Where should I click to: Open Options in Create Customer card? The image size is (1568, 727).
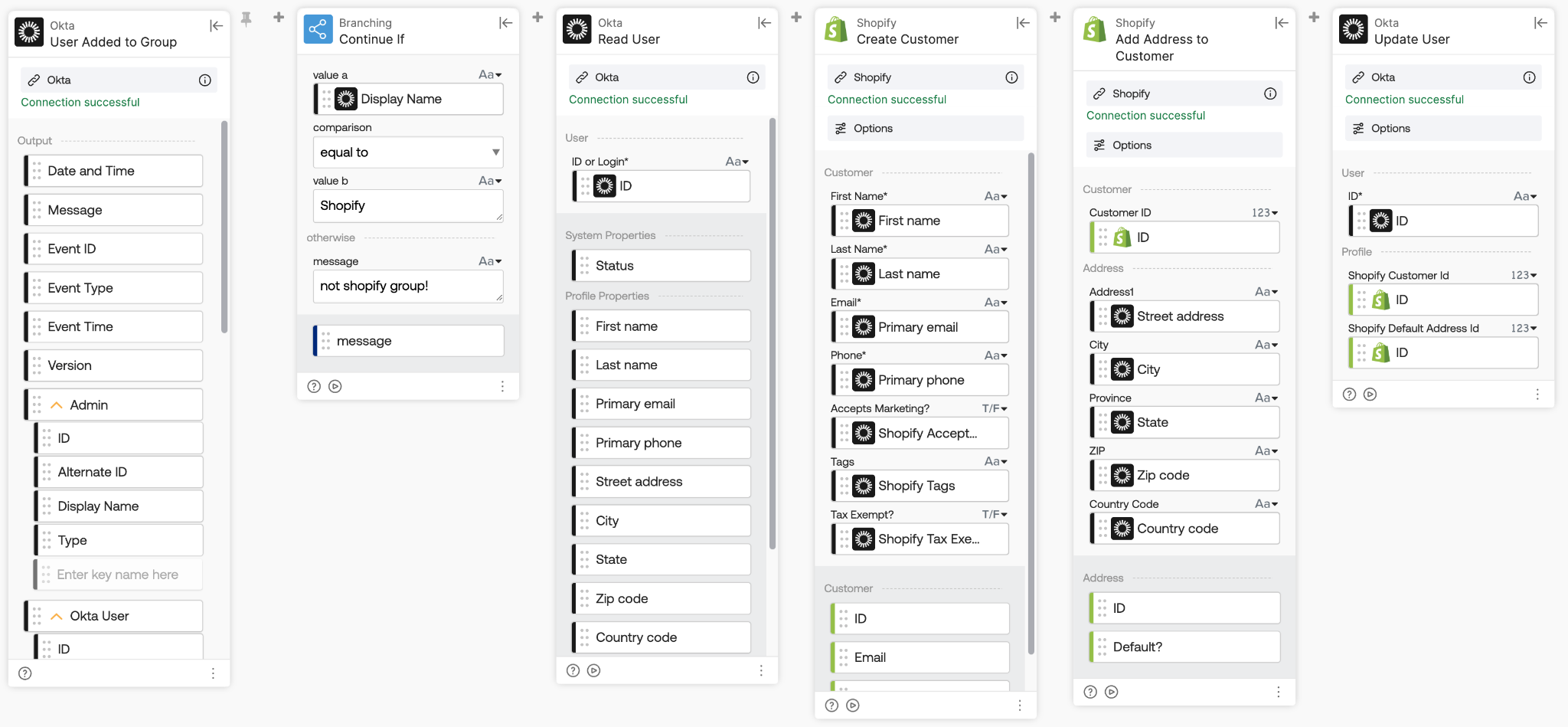(x=925, y=129)
